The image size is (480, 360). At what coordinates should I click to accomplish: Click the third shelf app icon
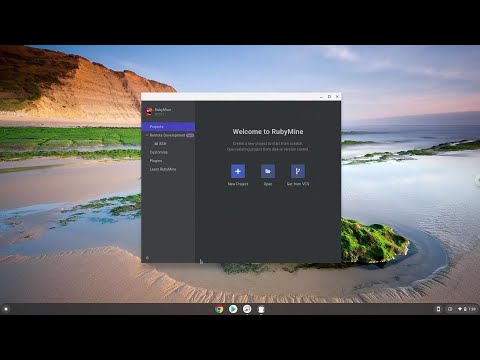[x=247, y=309]
